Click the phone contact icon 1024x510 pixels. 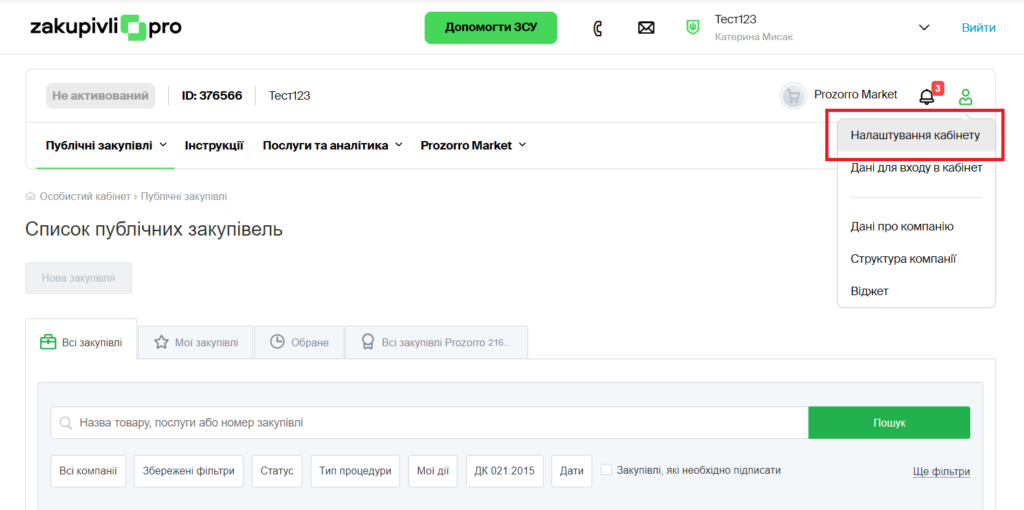[x=598, y=28]
